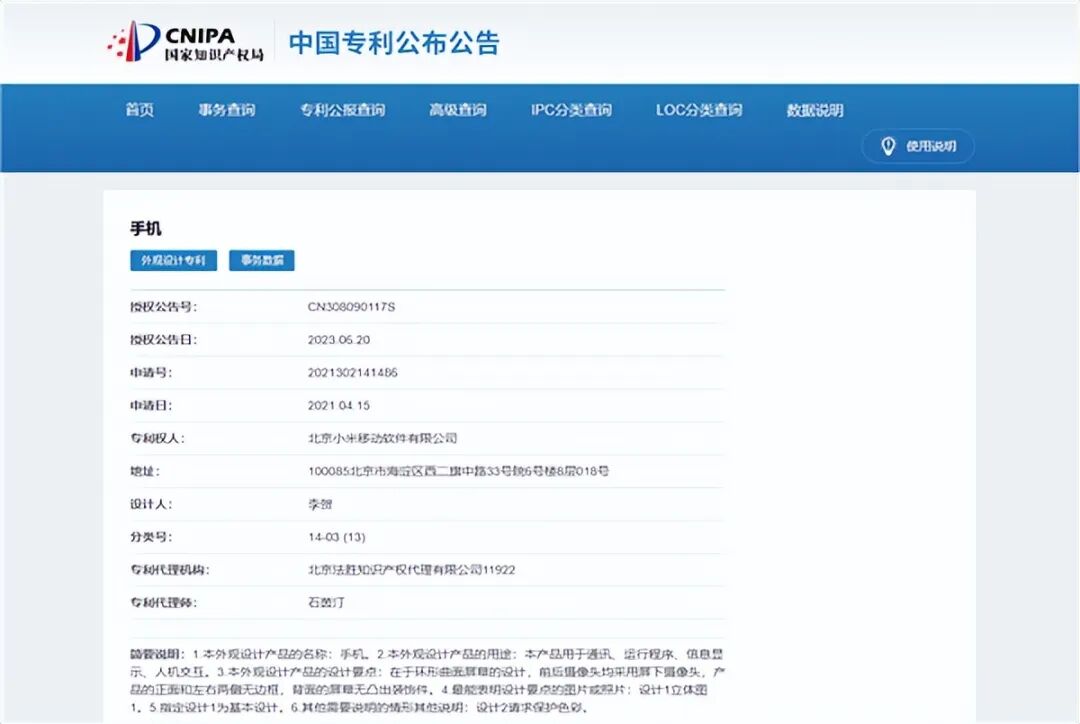The image size is (1080, 724).
Task: Click the location pin icon on 使用说明 button
Action: point(889,146)
